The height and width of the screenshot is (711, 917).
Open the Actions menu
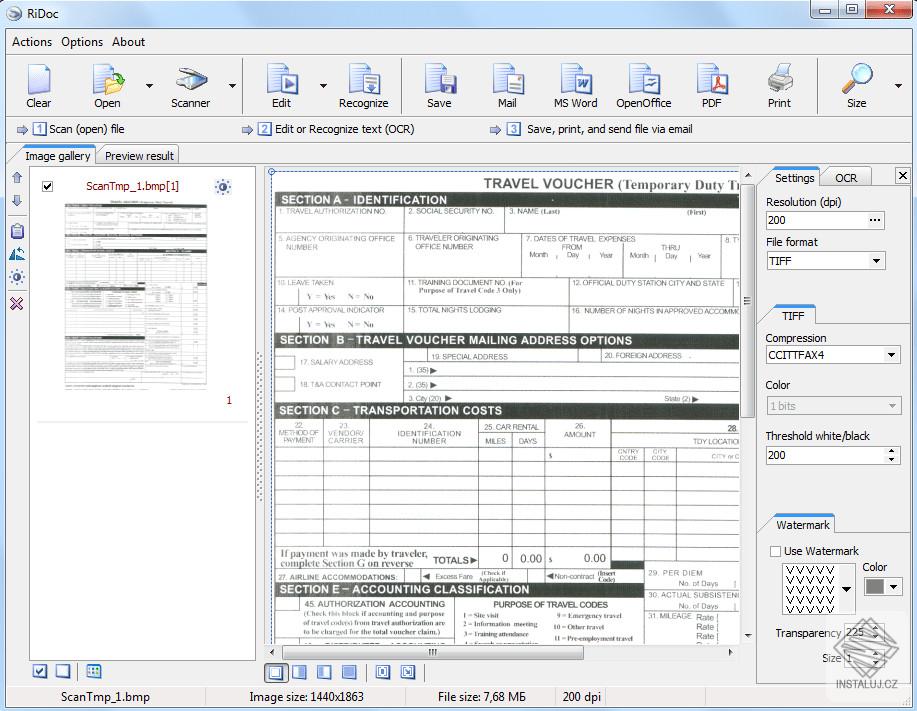[x=32, y=42]
